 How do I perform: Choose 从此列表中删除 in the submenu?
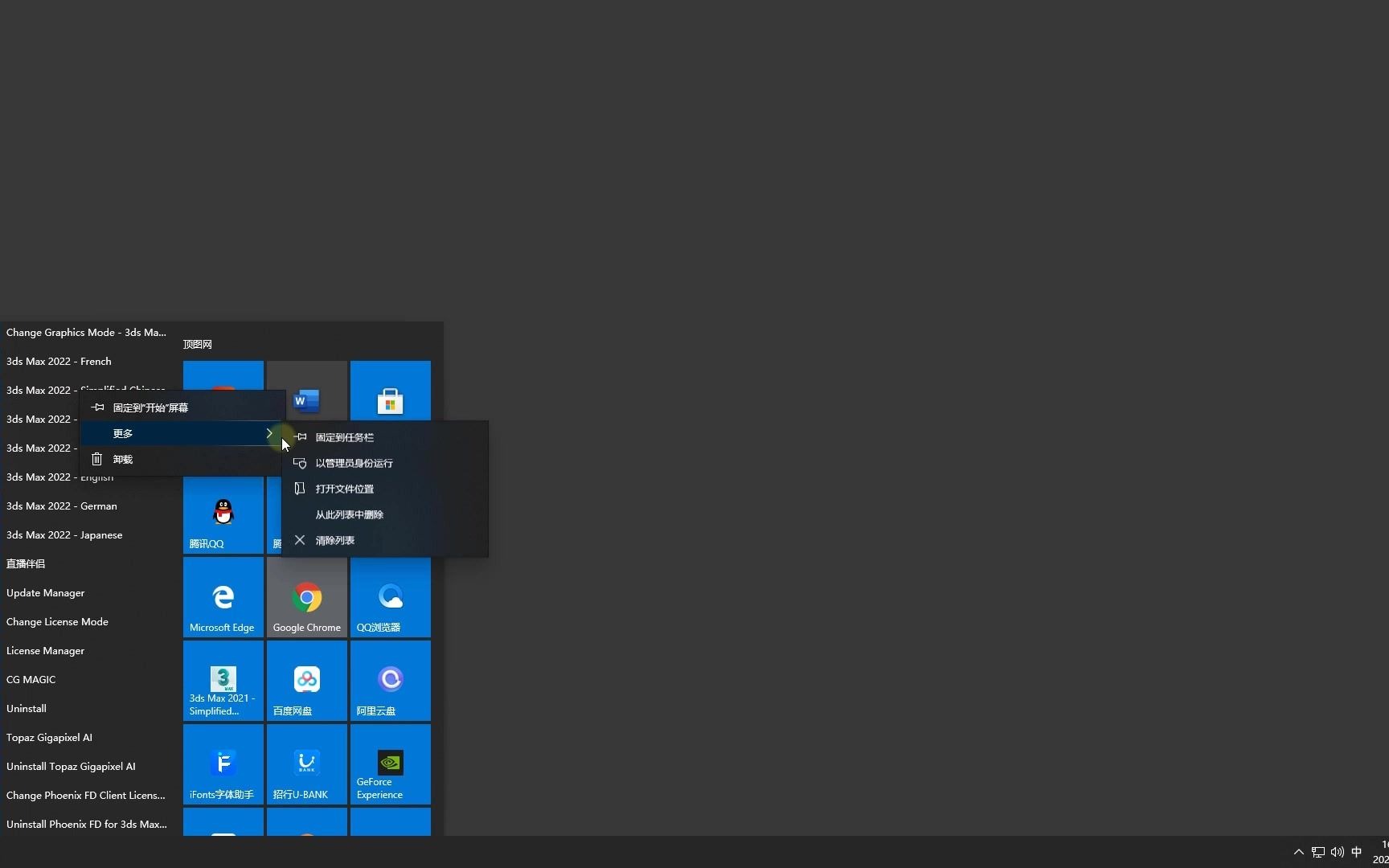point(385,514)
